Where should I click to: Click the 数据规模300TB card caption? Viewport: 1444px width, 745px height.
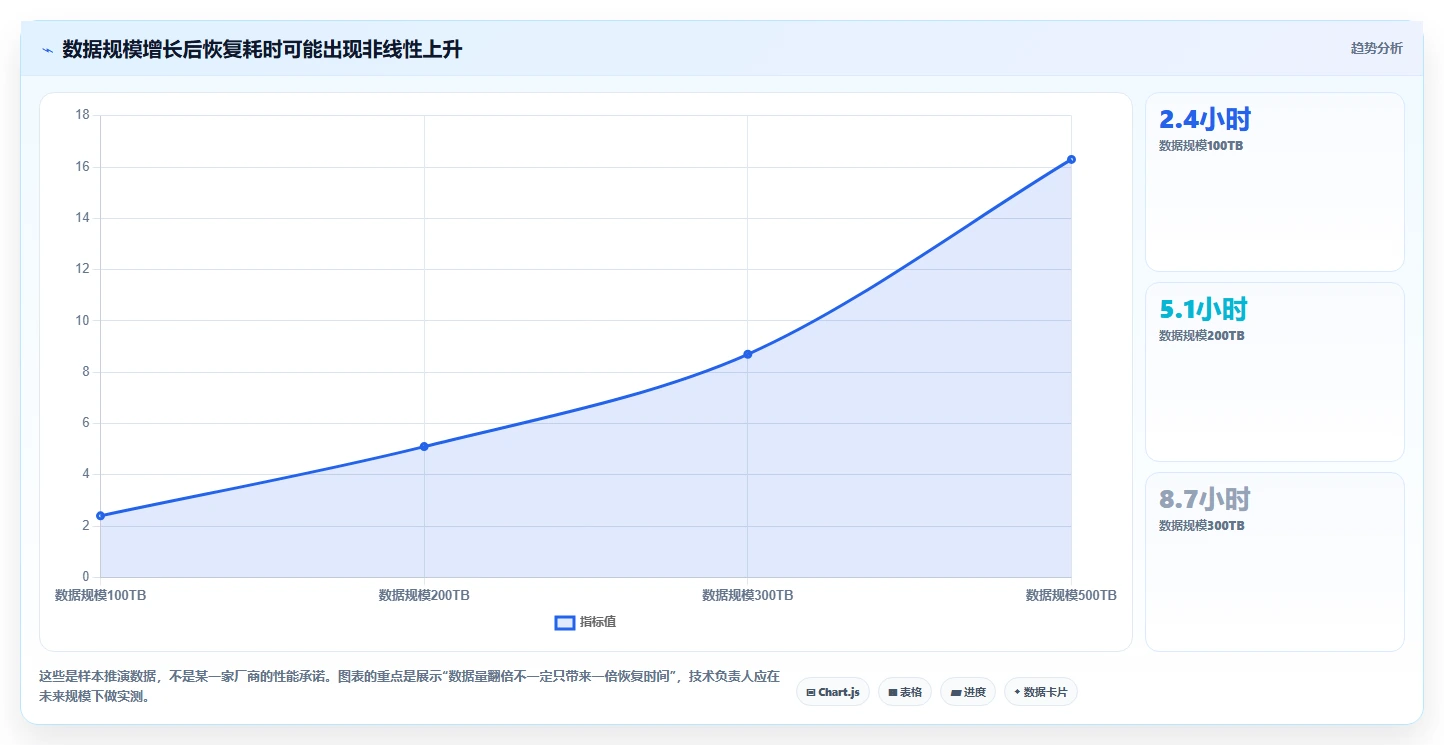click(1202, 526)
